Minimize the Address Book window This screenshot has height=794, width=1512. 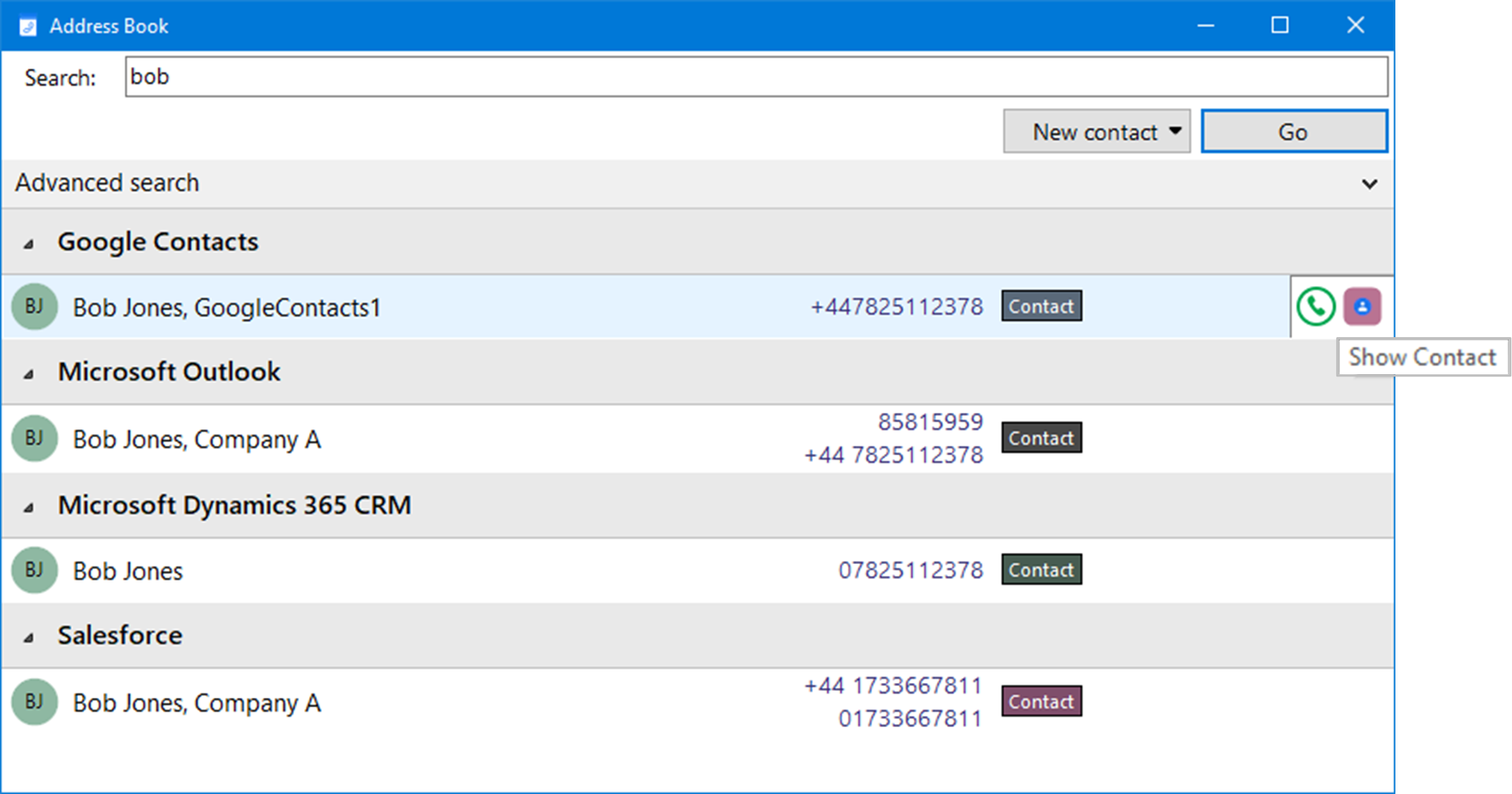coord(1206,25)
